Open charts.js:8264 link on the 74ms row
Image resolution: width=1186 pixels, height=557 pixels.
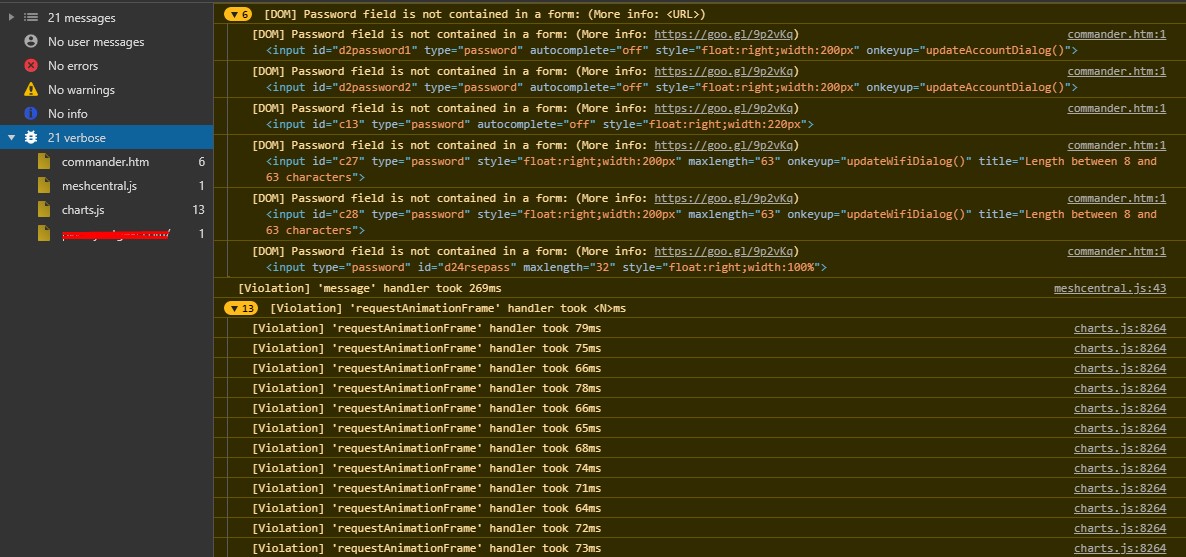point(1120,468)
